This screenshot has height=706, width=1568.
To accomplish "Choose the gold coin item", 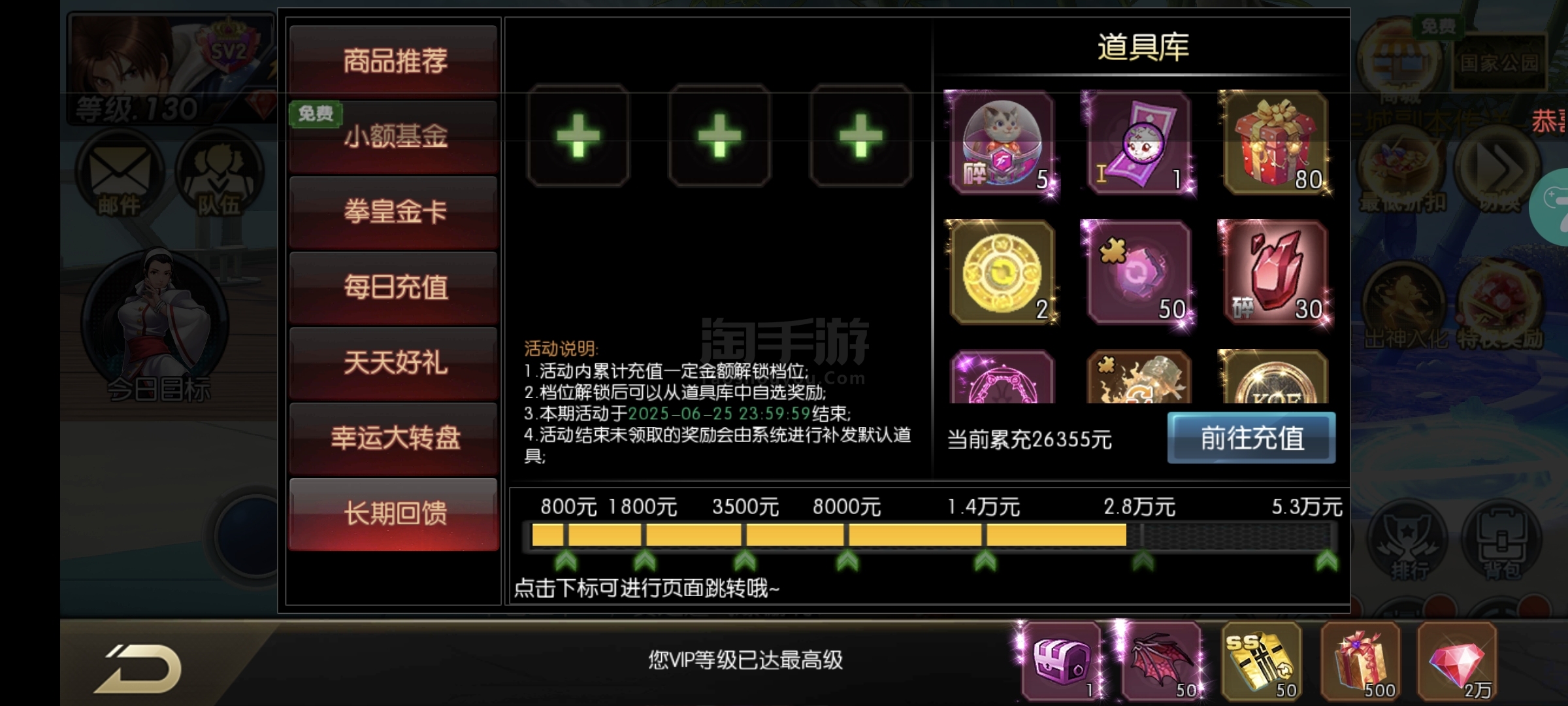I will click(1000, 273).
